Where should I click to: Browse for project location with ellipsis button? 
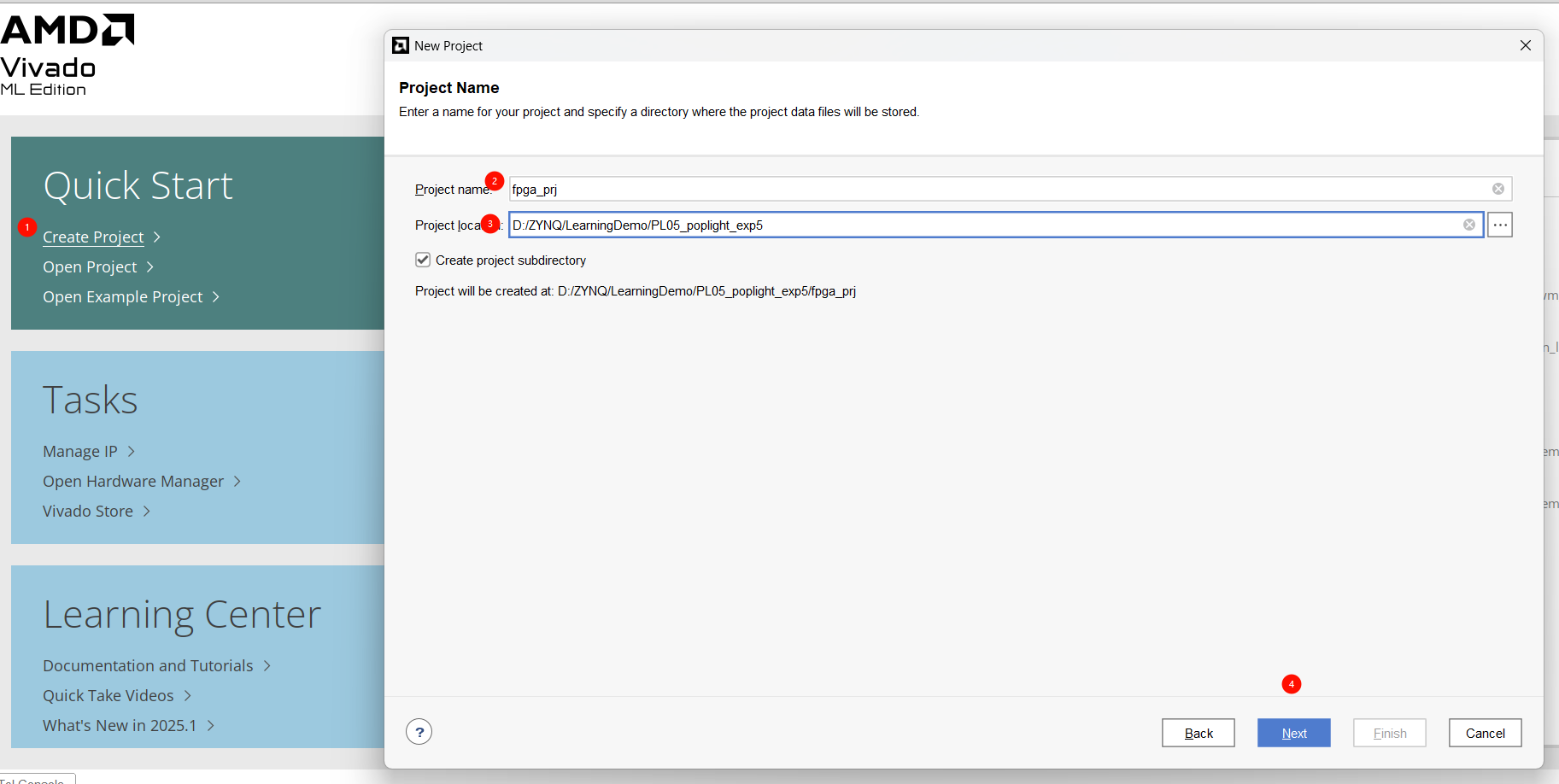coord(1499,225)
